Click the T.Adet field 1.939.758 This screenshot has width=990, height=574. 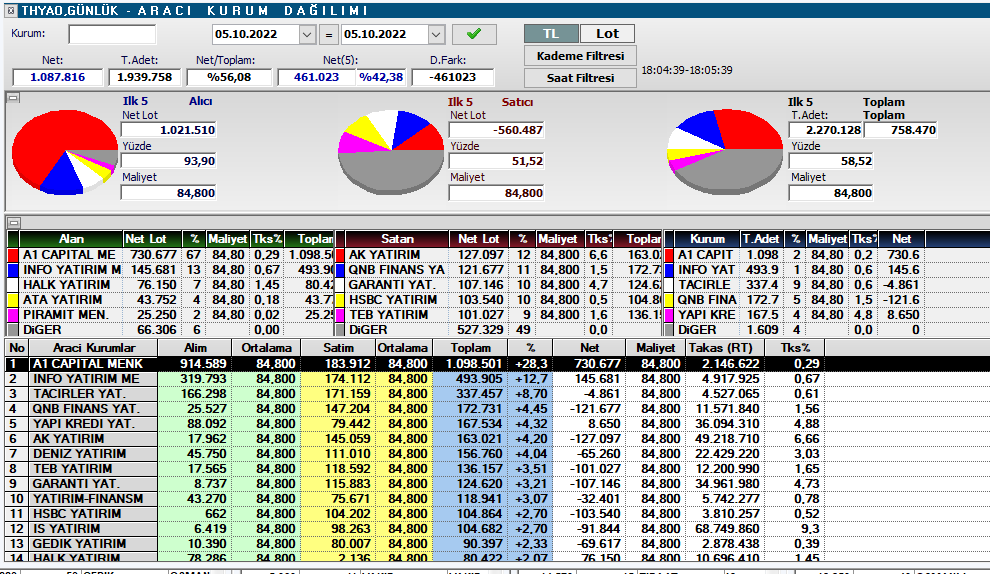click(x=145, y=77)
